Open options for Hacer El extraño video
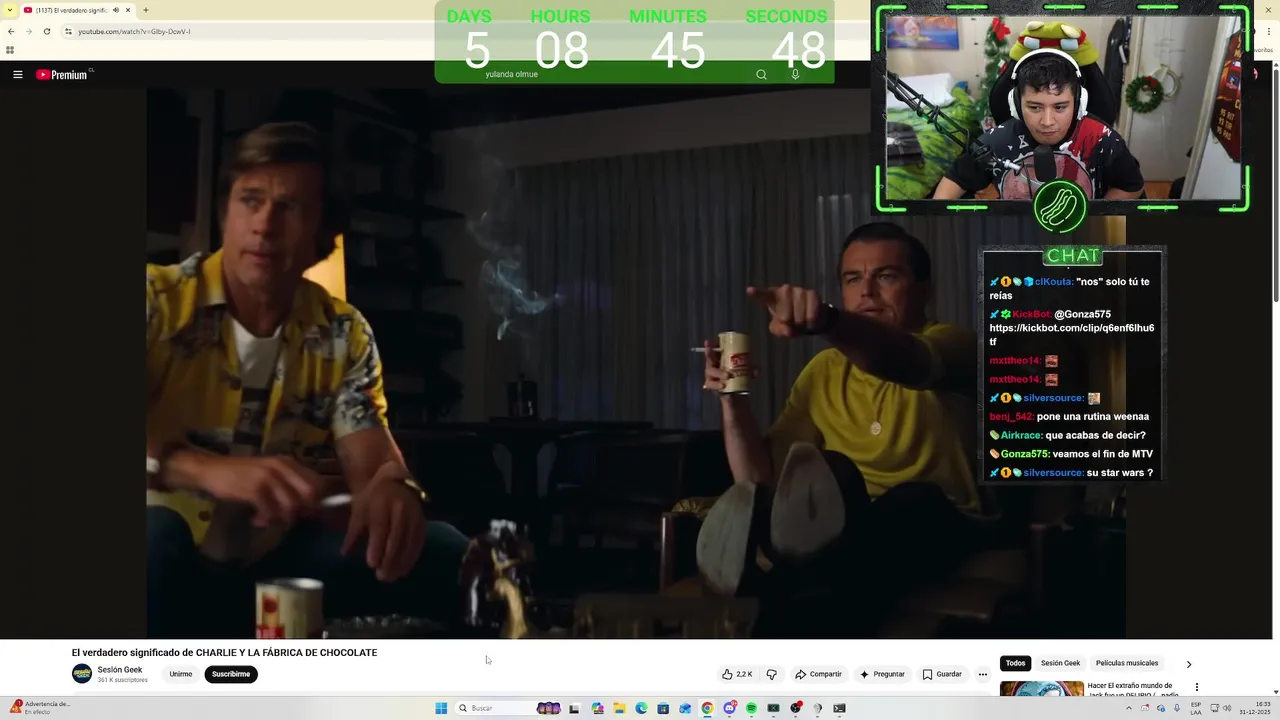1280x720 pixels. pyautogui.click(x=1196, y=687)
